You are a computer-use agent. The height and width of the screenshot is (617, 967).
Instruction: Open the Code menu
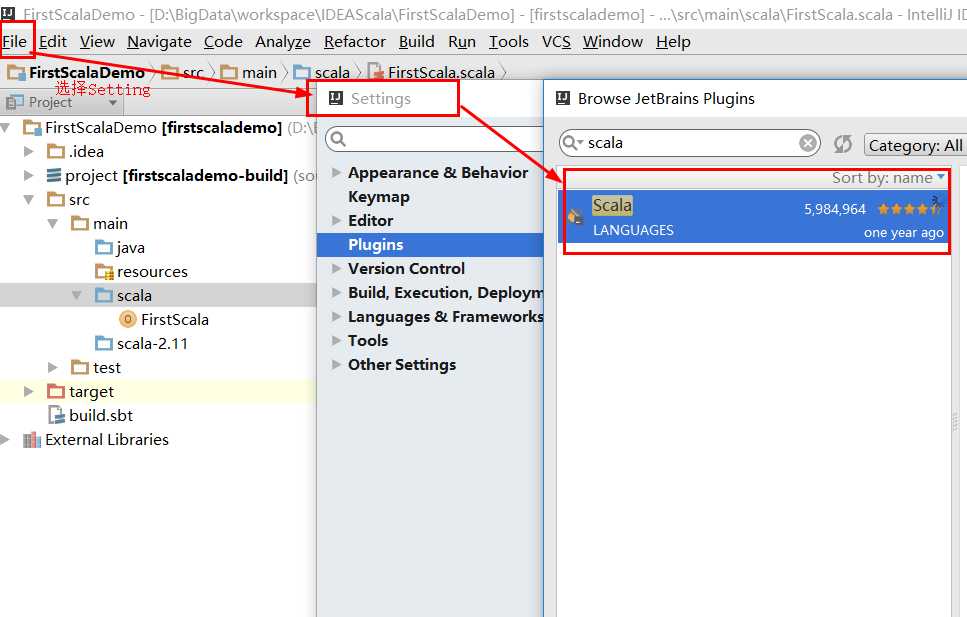(x=223, y=42)
